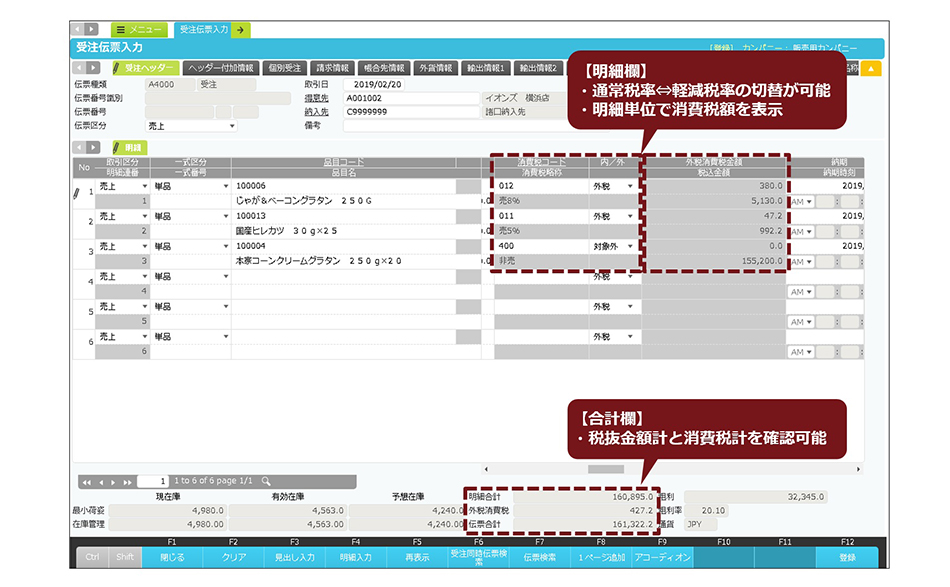This screenshot has height=587, width=950.
Task: Click the previous page arrow in grid pager
Action: [99, 481]
